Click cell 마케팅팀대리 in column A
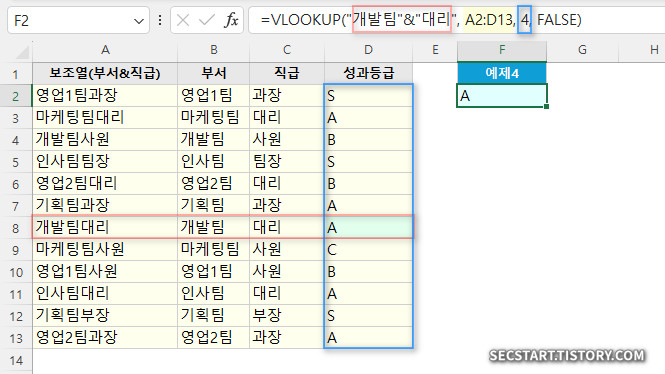The height and width of the screenshot is (374, 665). [x=105, y=117]
